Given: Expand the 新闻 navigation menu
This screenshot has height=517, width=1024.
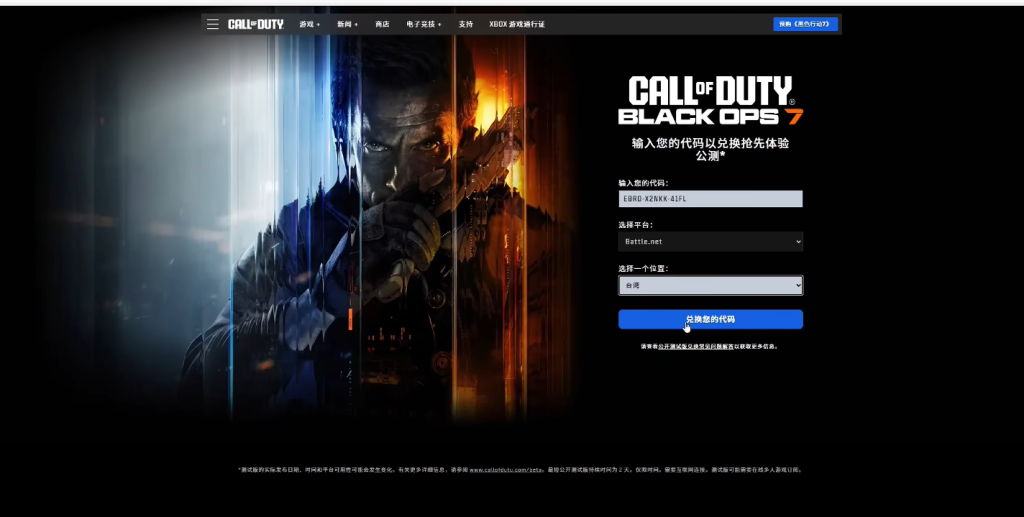Looking at the screenshot, I should tap(347, 24).
